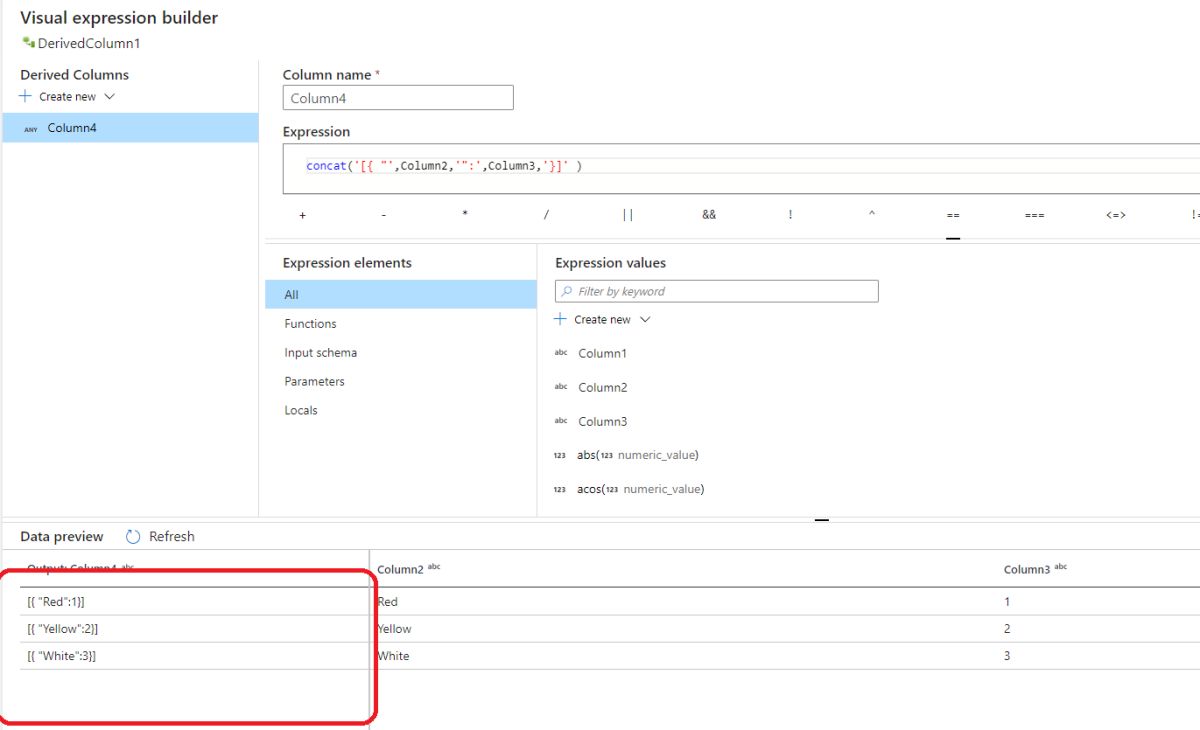Insert the plus operator

(302, 215)
